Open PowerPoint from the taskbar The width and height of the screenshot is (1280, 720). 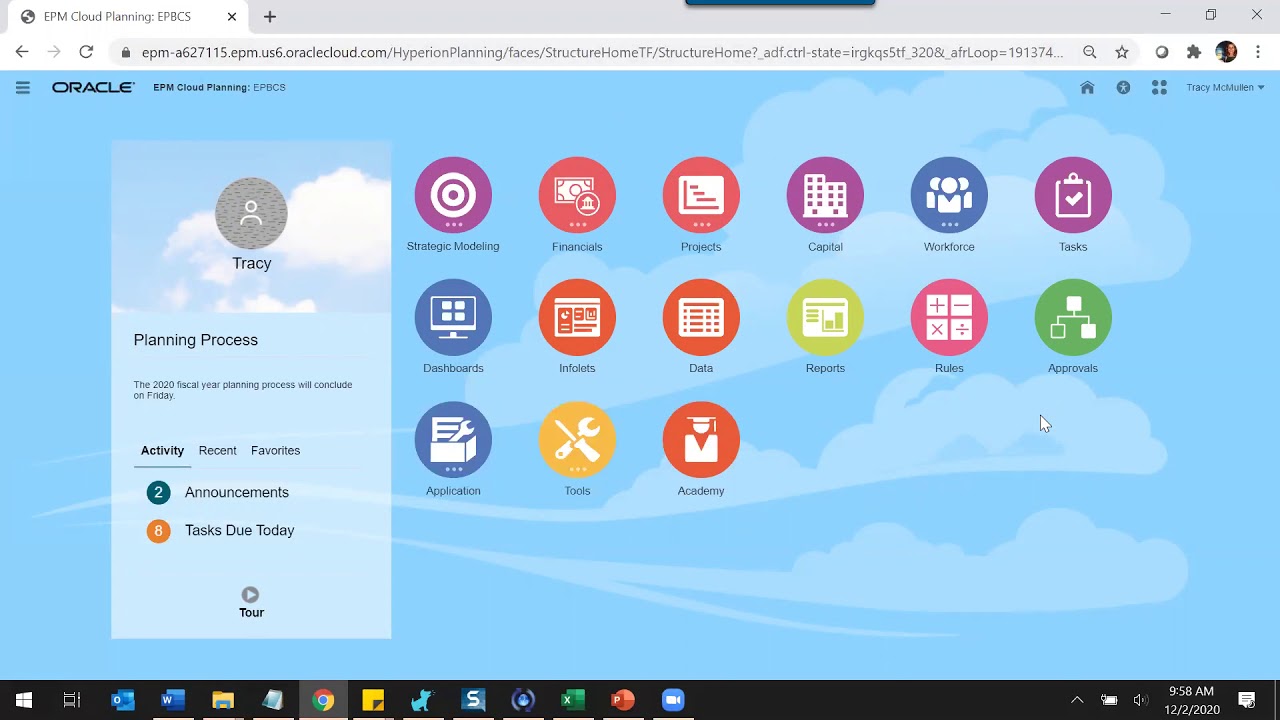tap(623, 700)
